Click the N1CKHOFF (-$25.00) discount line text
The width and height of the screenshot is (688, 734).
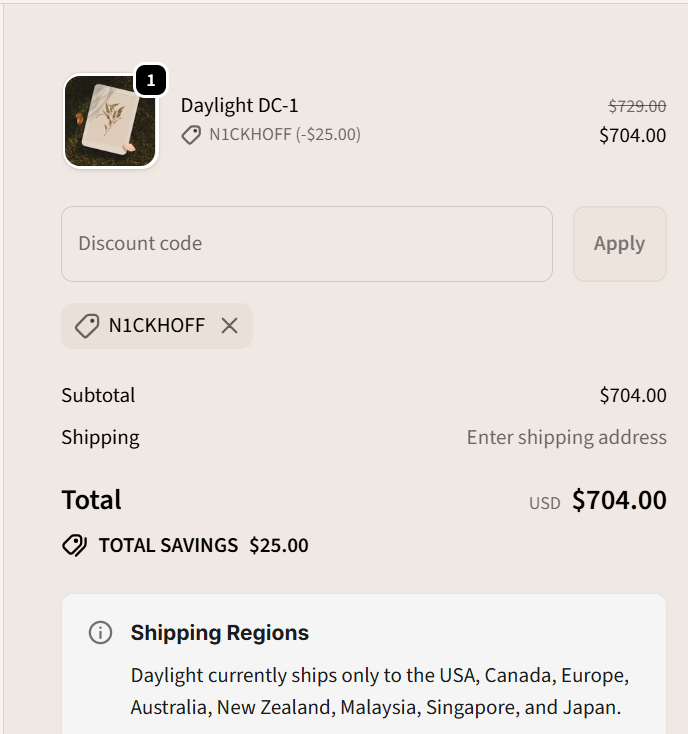pos(284,135)
